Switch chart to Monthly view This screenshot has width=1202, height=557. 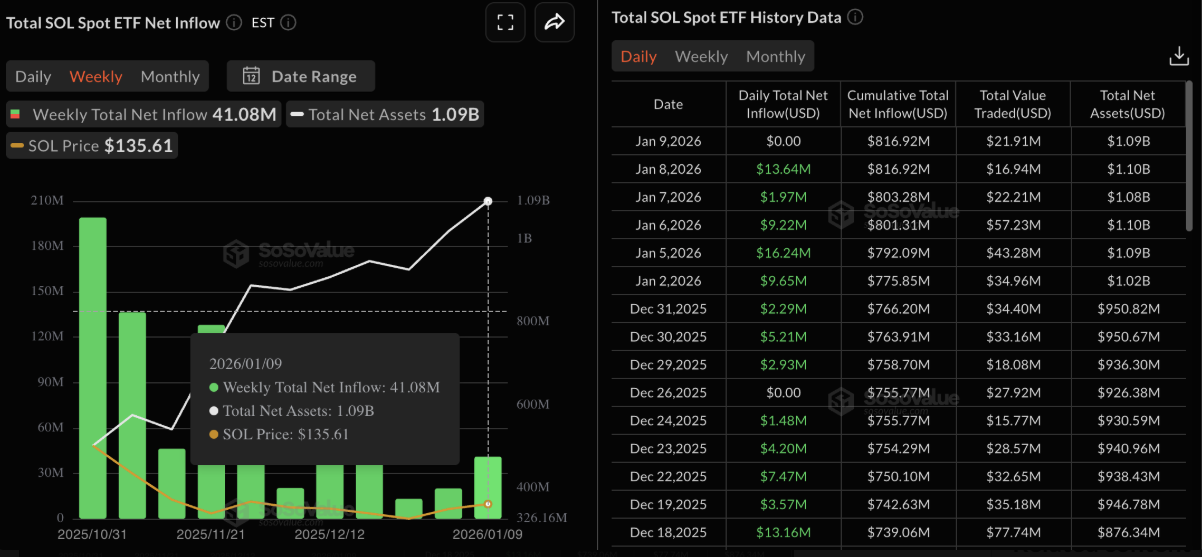click(170, 76)
